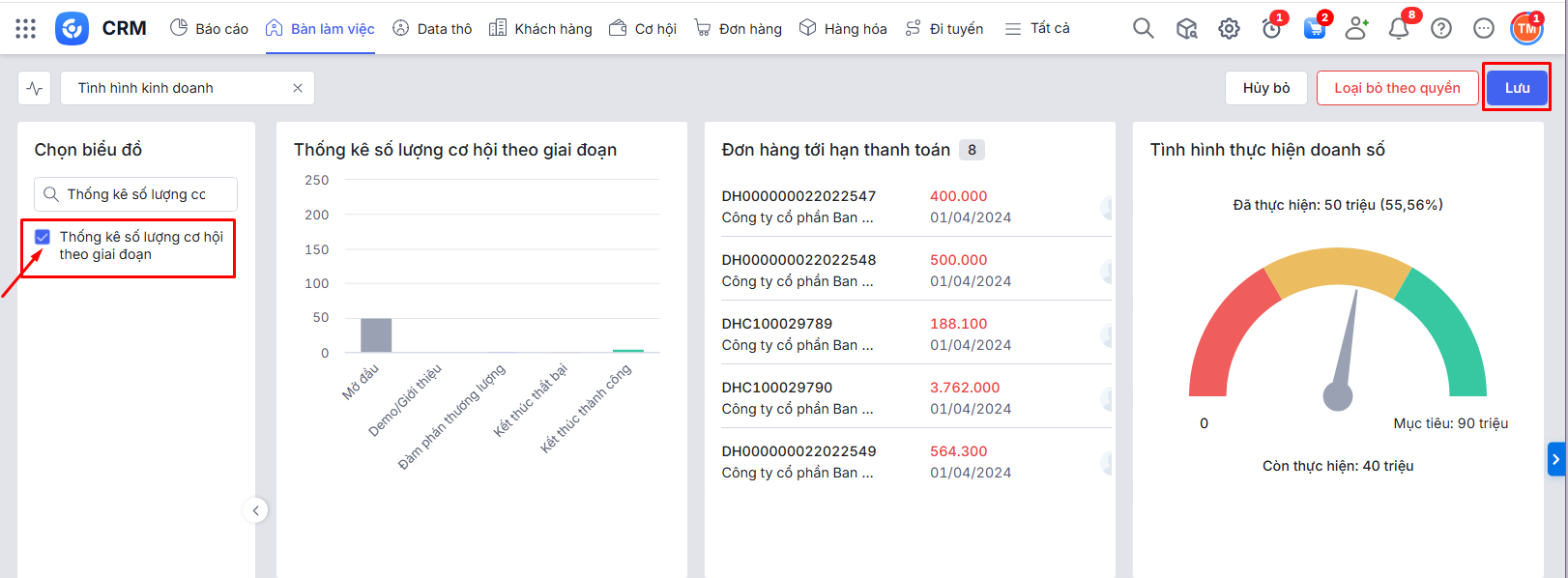Click the activity pulse icon beside dashboard name

point(35,88)
